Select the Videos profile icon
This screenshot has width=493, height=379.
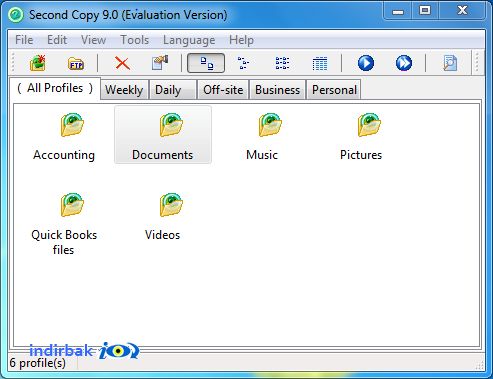pyautogui.click(x=171, y=204)
